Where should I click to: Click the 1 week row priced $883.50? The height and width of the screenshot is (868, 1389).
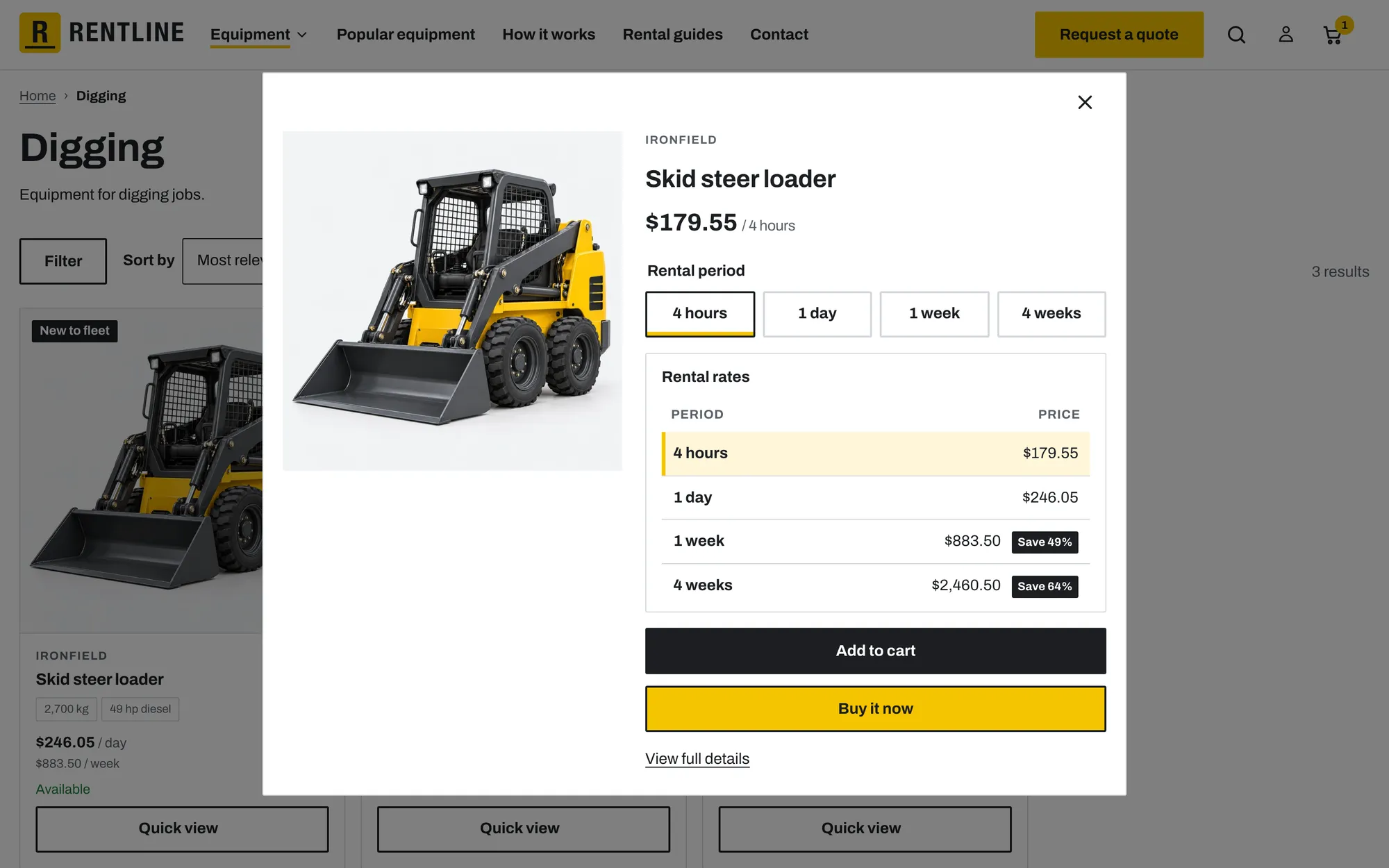(875, 541)
